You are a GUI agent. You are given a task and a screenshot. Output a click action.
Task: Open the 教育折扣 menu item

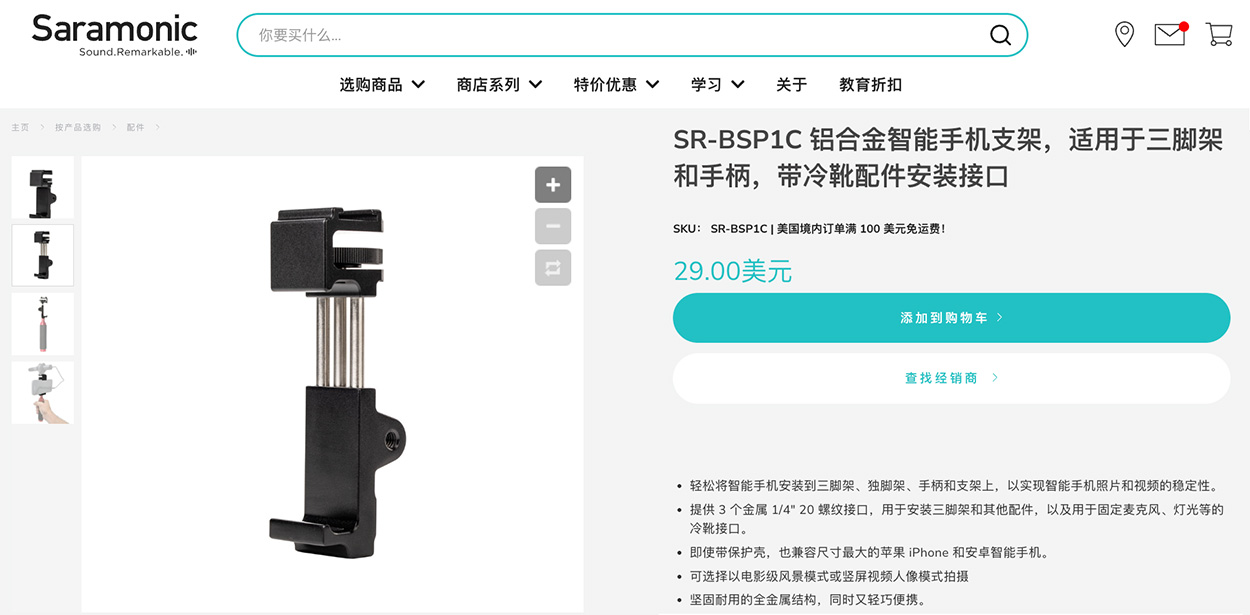click(870, 85)
